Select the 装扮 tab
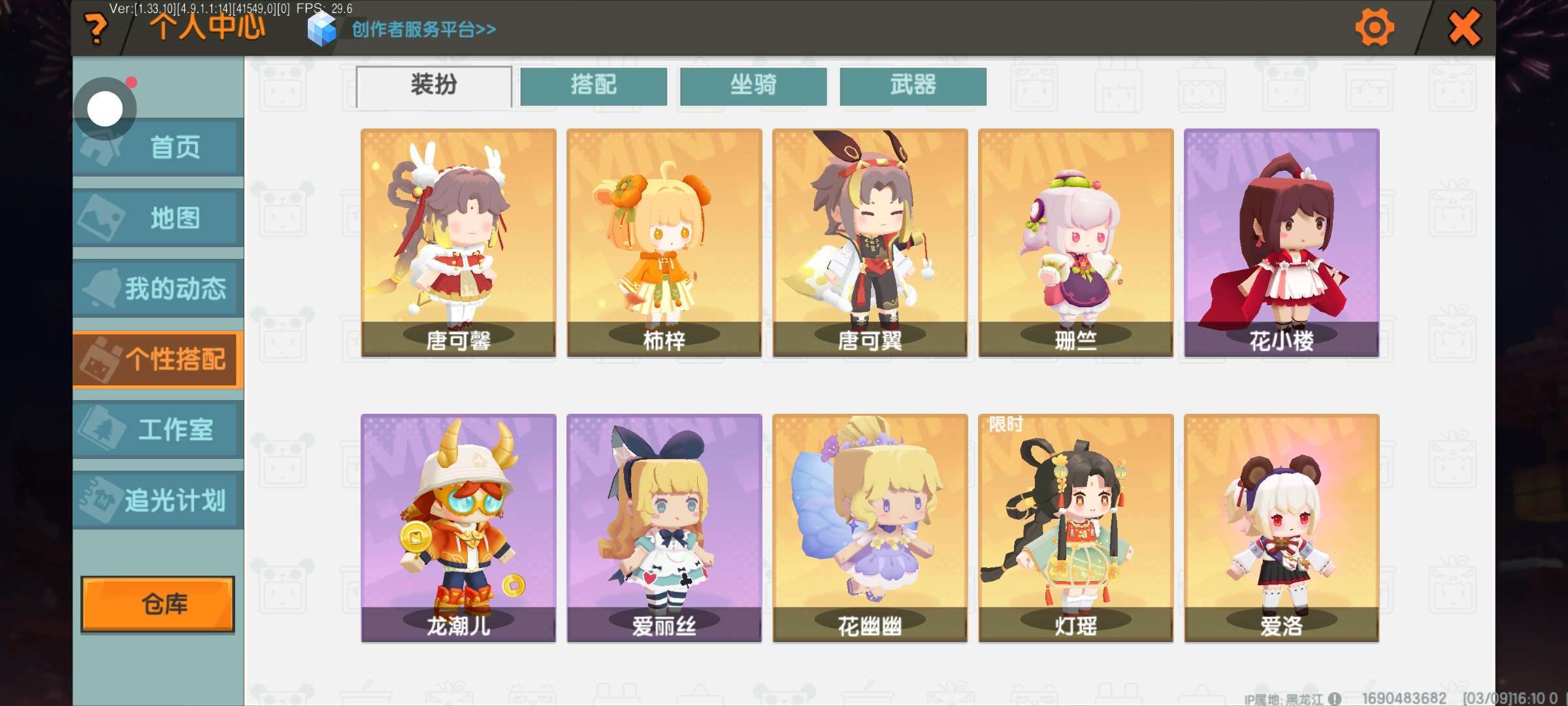Screen dimensions: 1568x706 click(x=434, y=86)
